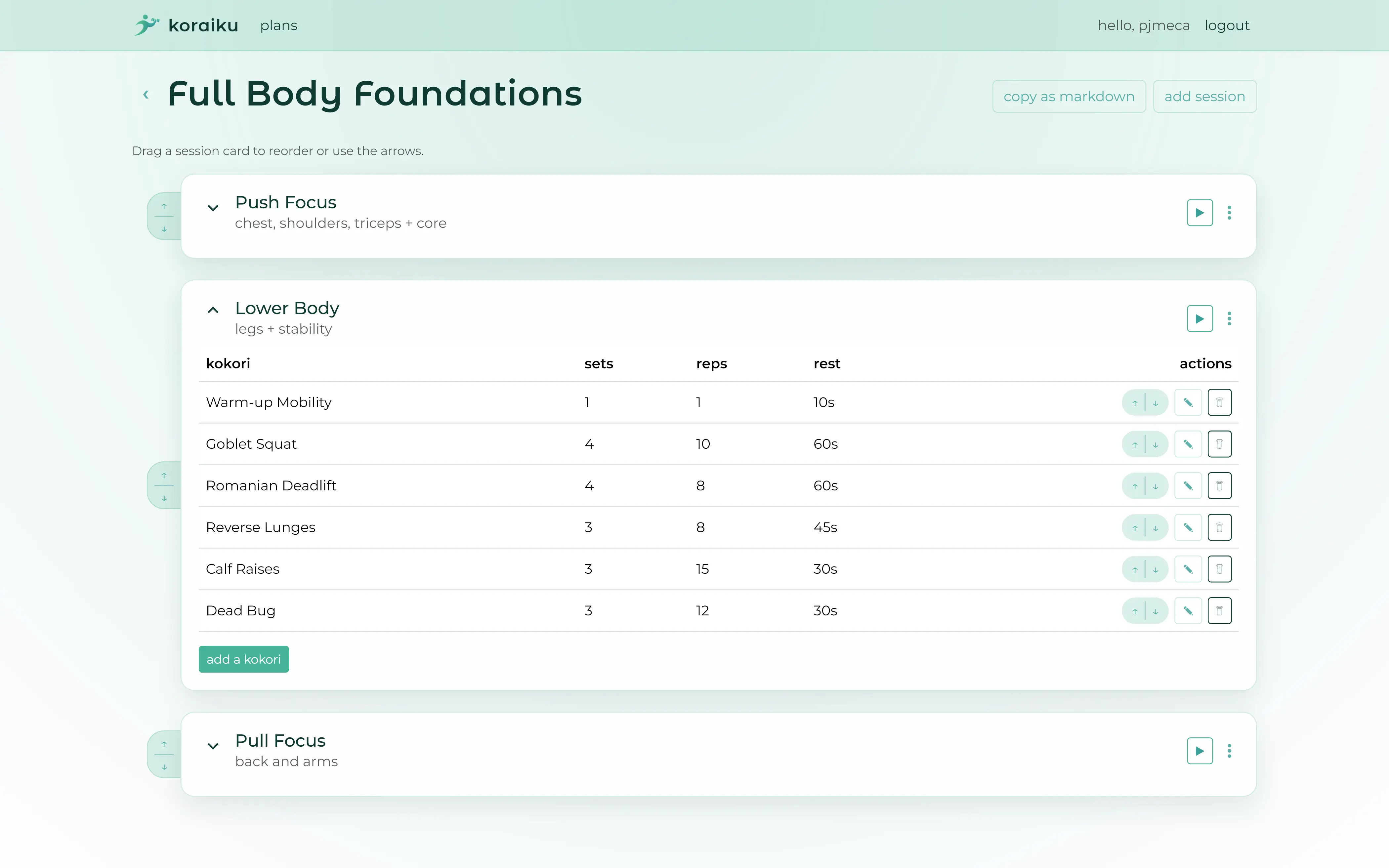
Task: Open Lower Body three-dot menu
Action: pyautogui.click(x=1229, y=319)
